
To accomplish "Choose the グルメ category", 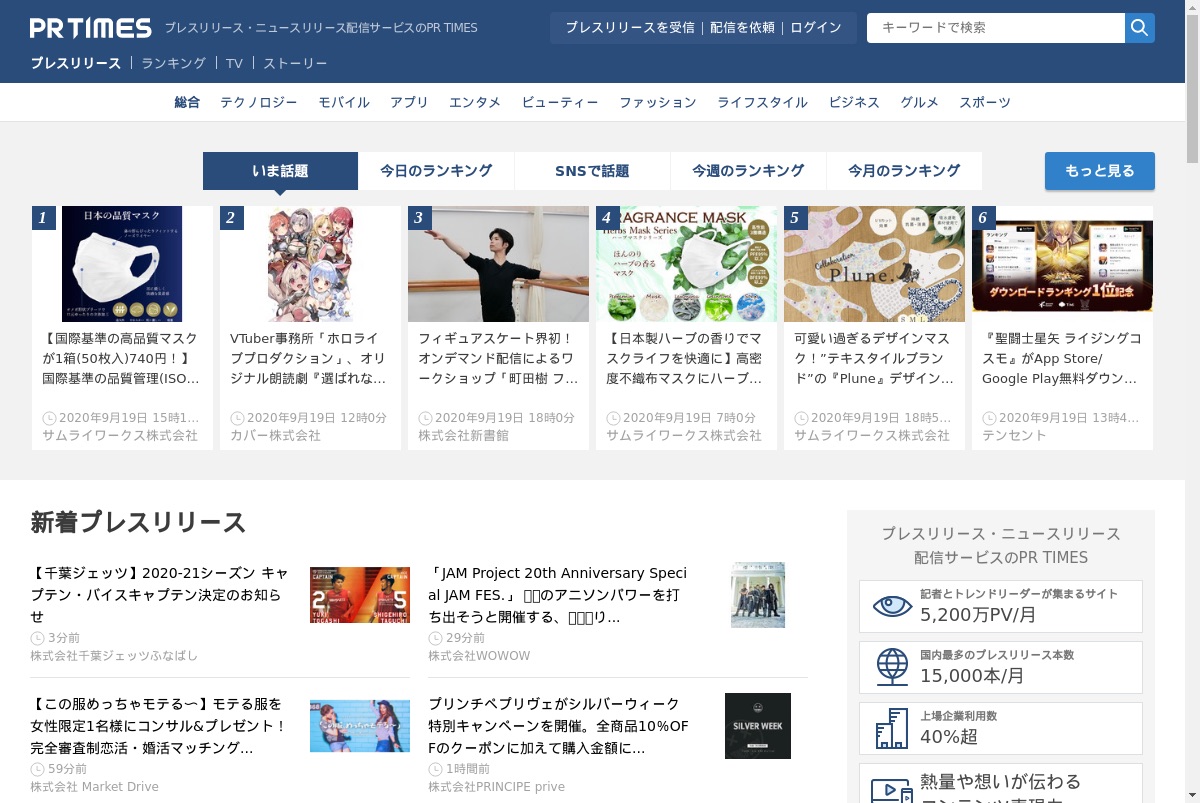I will (919, 102).
